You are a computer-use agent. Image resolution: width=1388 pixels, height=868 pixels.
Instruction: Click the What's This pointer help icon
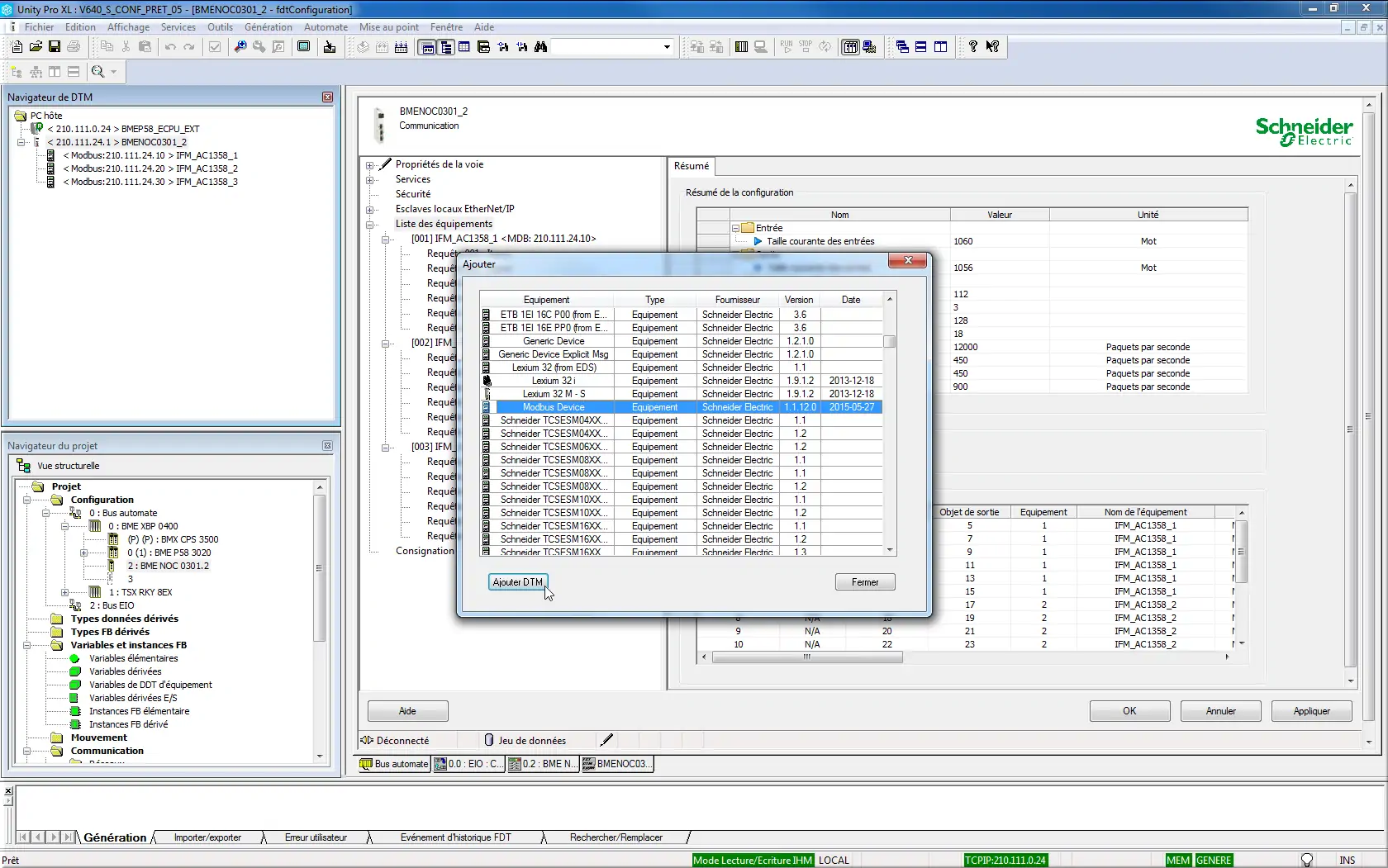[992, 47]
